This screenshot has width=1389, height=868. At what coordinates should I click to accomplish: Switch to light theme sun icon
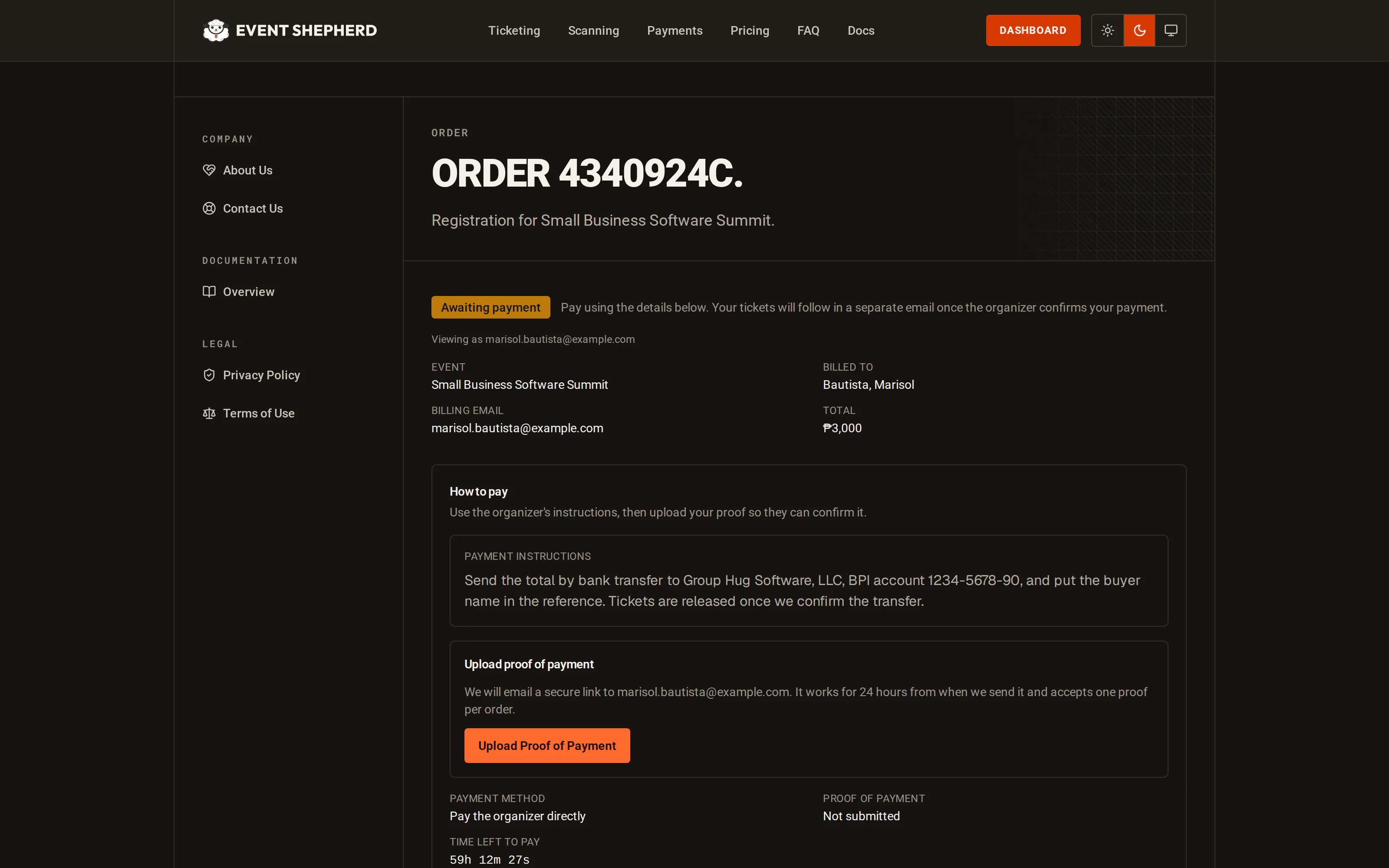[1108, 30]
